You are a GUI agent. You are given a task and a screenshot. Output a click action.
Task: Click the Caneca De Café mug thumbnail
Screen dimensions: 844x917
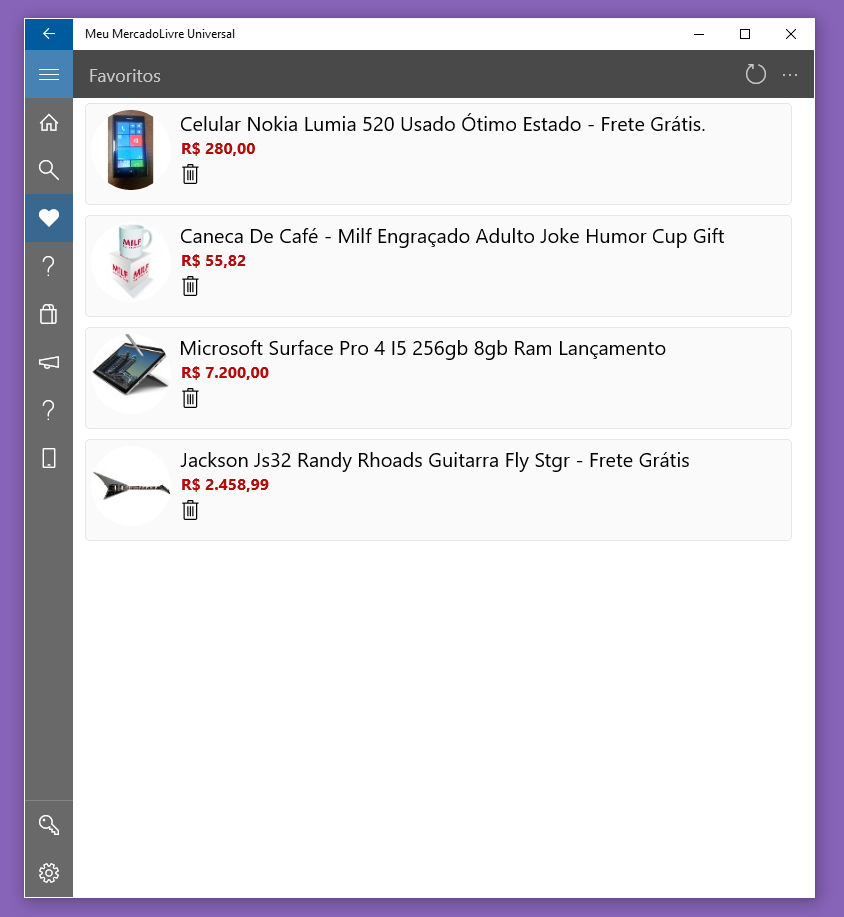pos(131,262)
